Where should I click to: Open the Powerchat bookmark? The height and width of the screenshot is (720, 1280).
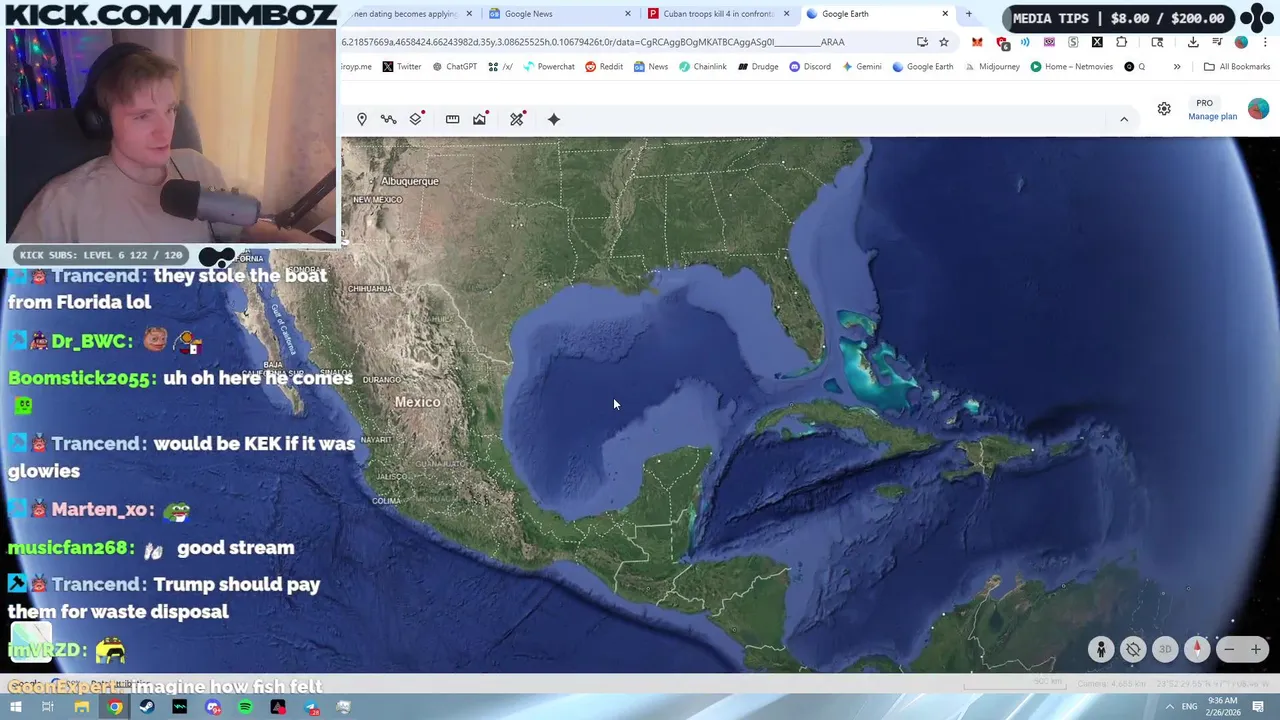(x=549, y=67)
